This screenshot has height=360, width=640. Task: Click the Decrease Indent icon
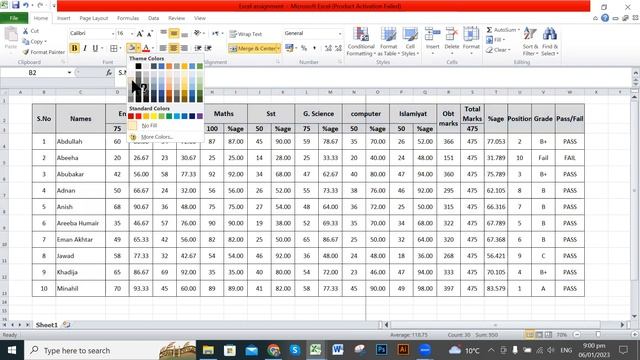click(198, 48)
